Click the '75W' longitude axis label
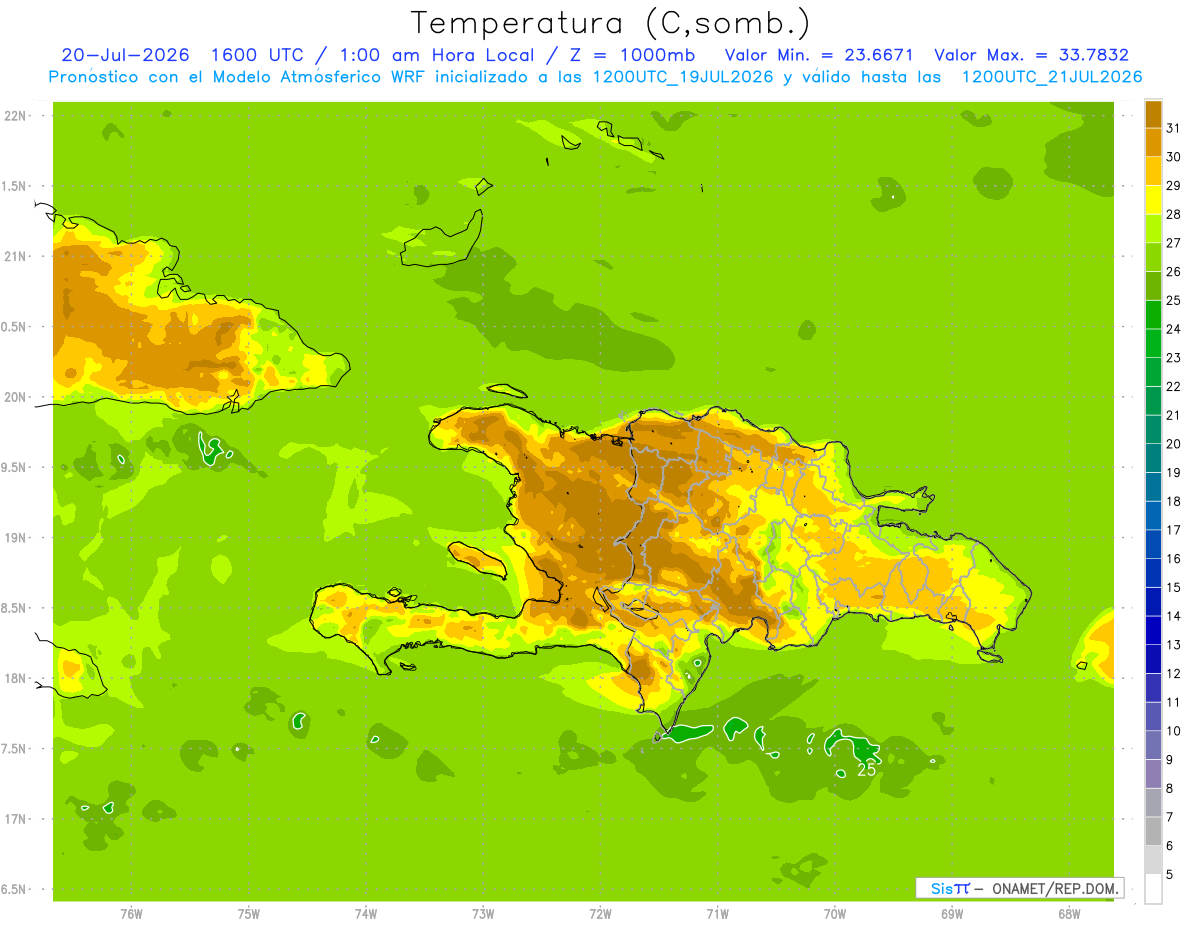 249,913
